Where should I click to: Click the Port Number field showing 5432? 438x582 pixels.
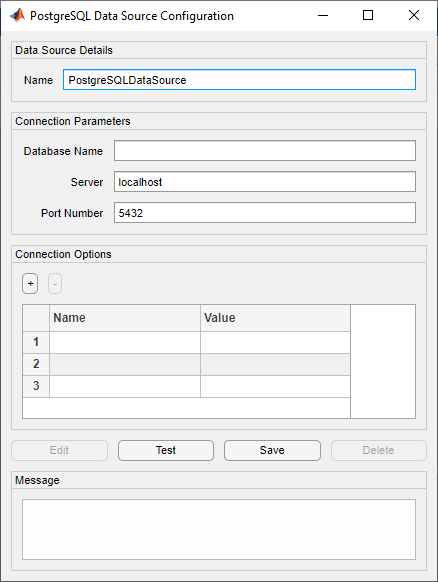point(265,213)
